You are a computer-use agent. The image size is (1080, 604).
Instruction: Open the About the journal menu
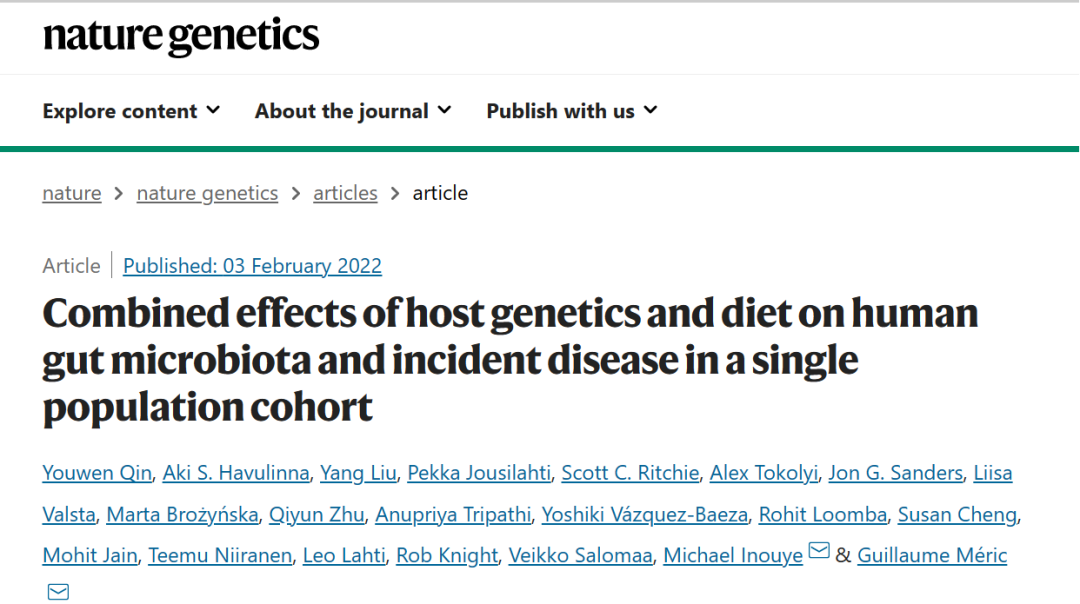tap(352, 111)
